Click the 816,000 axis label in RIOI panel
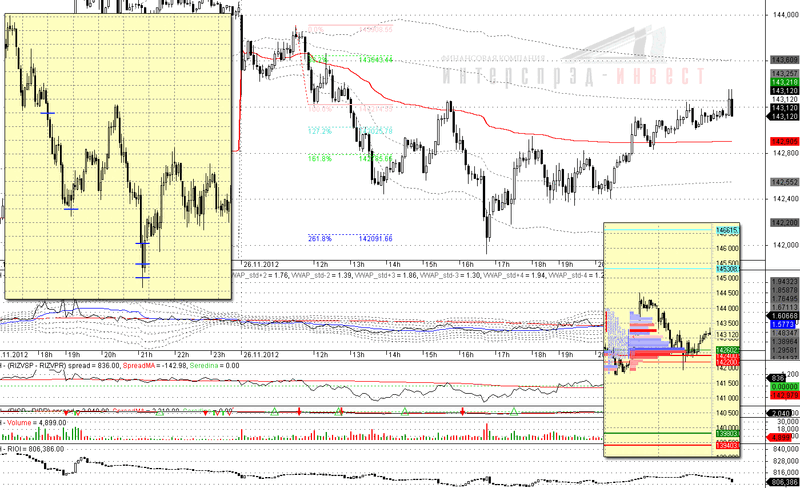Screen dimensions: 800x488 786,473
